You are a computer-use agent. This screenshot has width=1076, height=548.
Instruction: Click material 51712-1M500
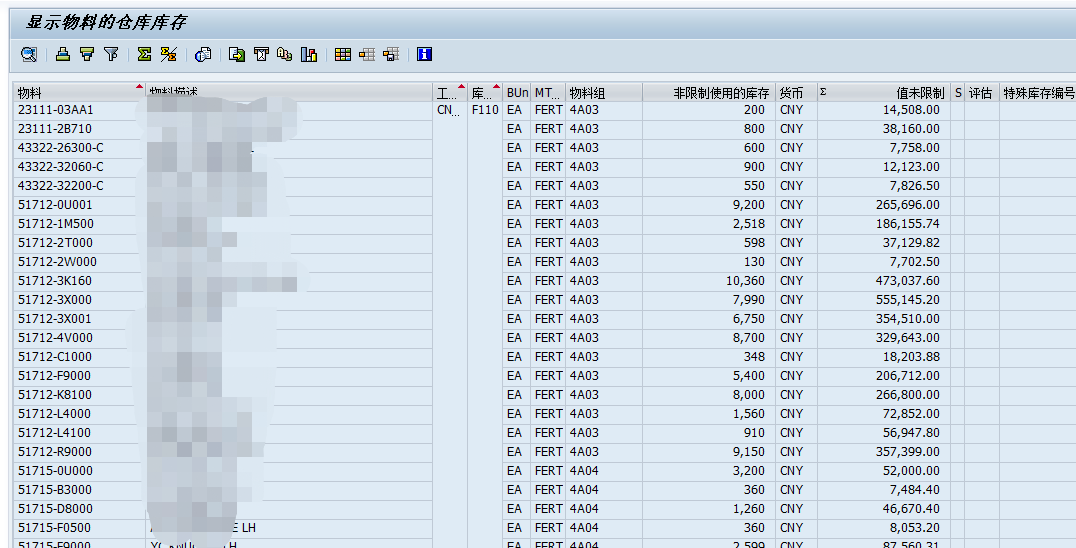(x=56, y=224)
